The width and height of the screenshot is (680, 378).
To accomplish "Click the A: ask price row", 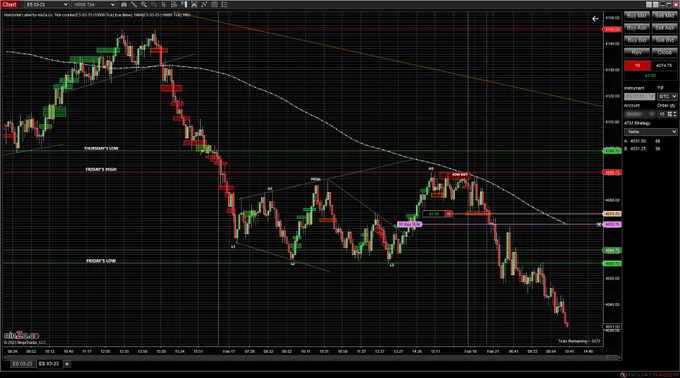I will 642,141.
